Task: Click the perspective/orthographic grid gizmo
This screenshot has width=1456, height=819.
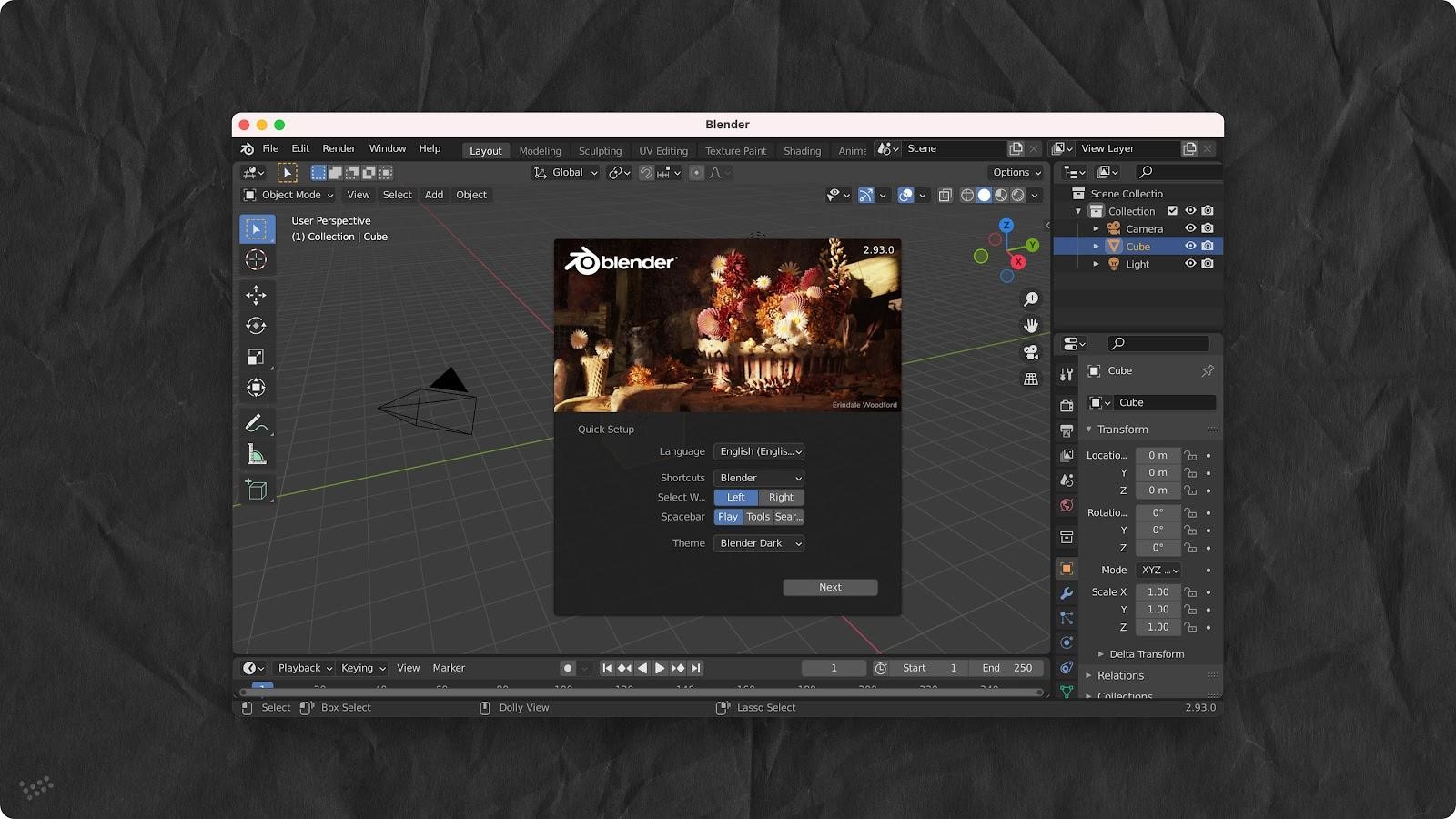Action: point(1031,379)
